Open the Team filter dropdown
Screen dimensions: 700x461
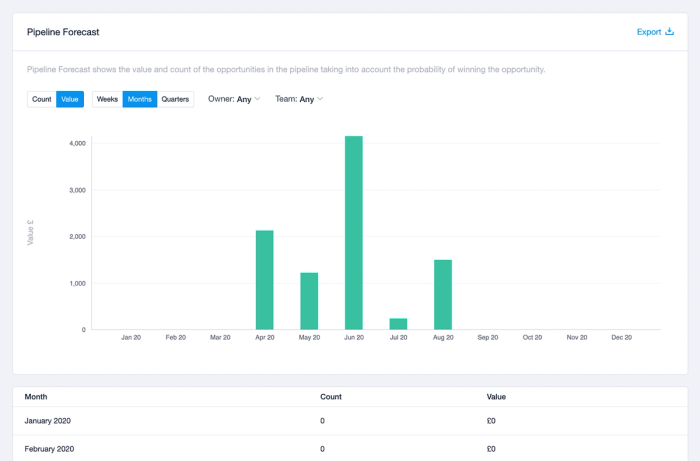pyautogui.click(x=299, y=99)
